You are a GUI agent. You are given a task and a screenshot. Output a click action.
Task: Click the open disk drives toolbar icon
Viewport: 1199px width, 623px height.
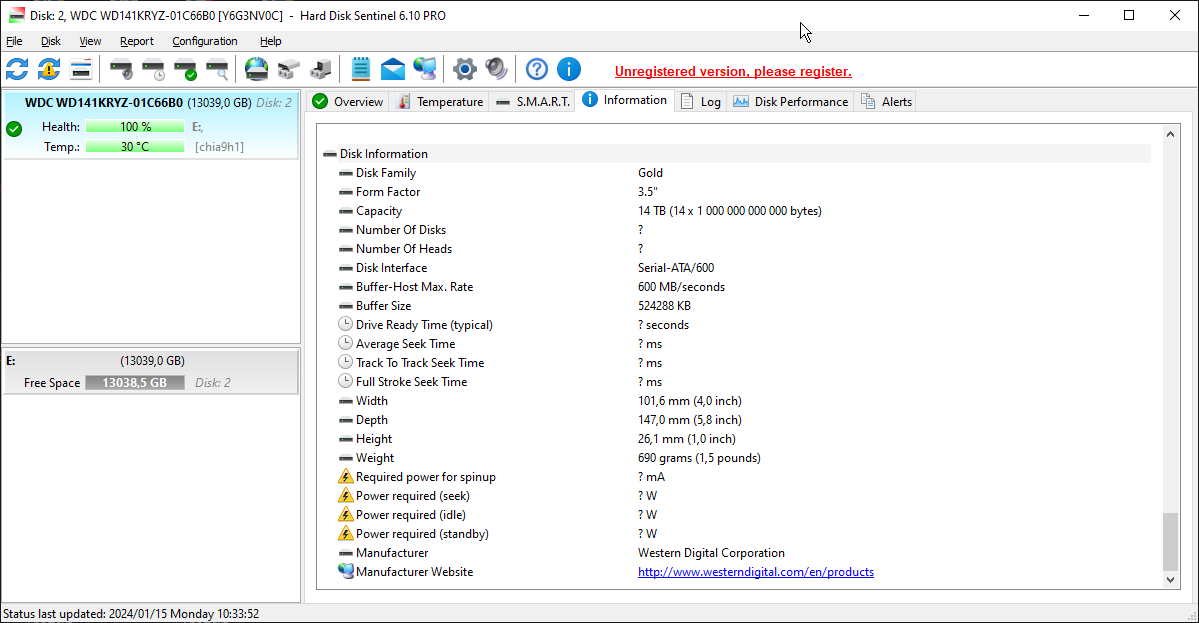(288, 70)
